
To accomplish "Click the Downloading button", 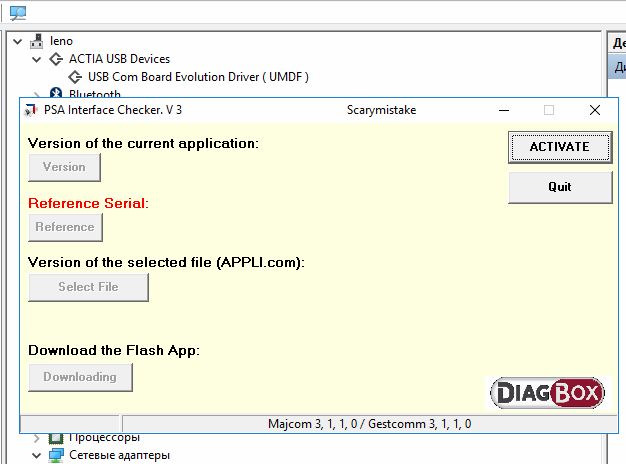I will (80, 377).
